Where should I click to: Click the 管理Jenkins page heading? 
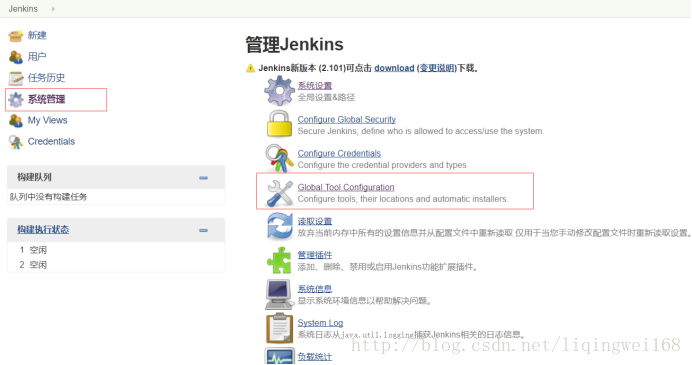click(x=294, y=45)
